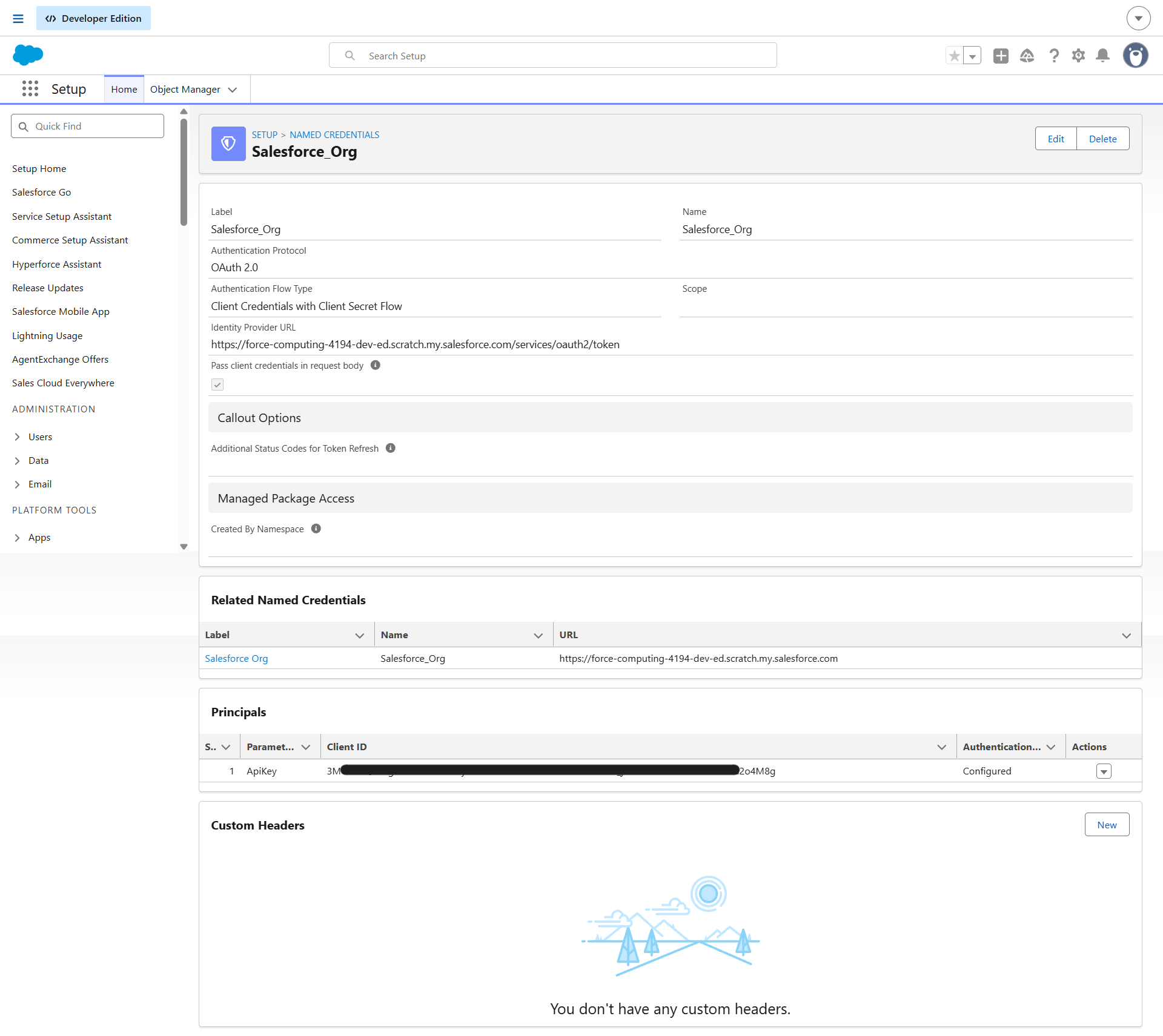Expand the Apps tree item
This screenshot has width=1163, height=1036.
(17, 538)
